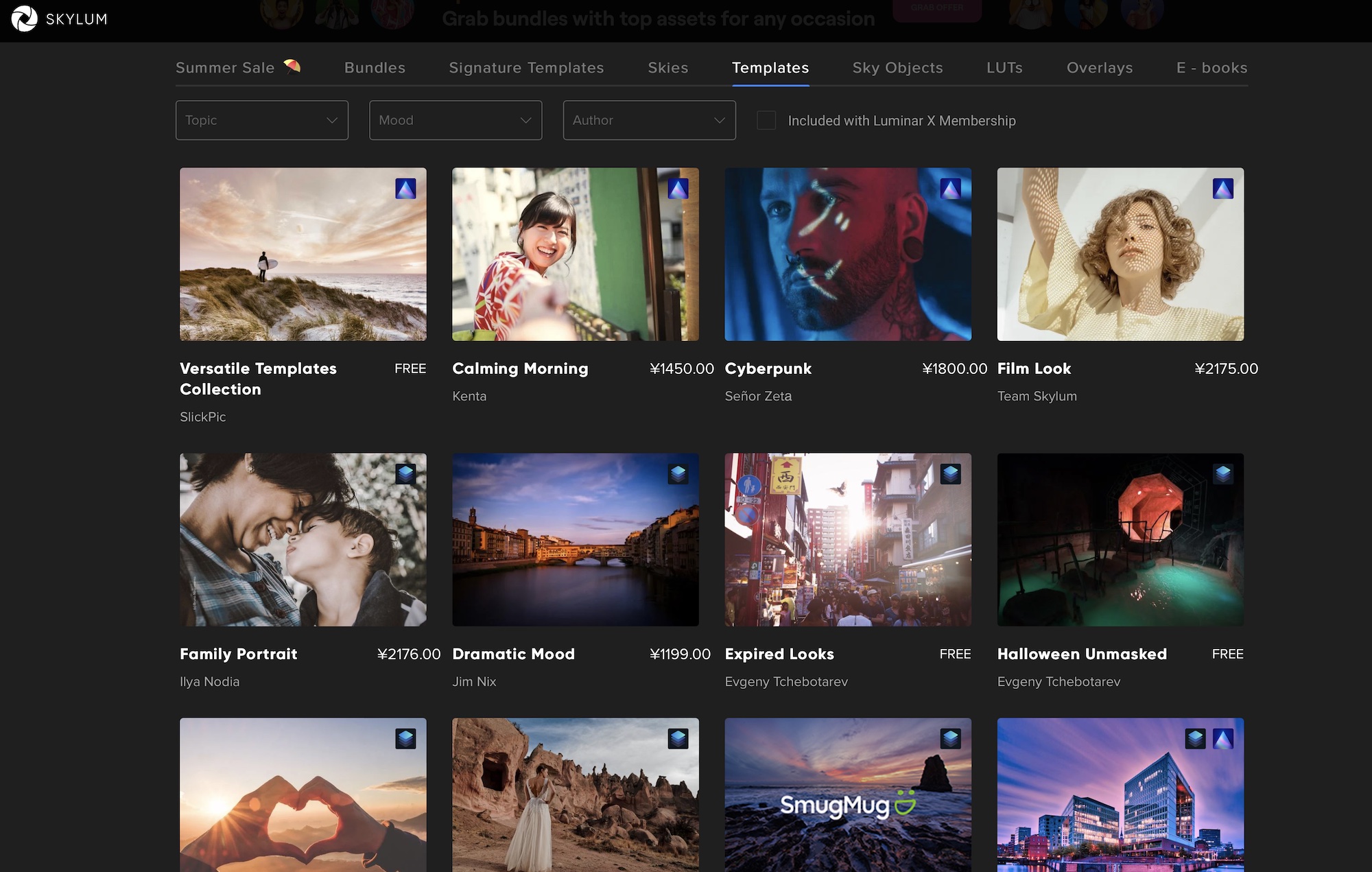
Task: Open the Topic filter dropdown
Action: [x=262, y=121]
